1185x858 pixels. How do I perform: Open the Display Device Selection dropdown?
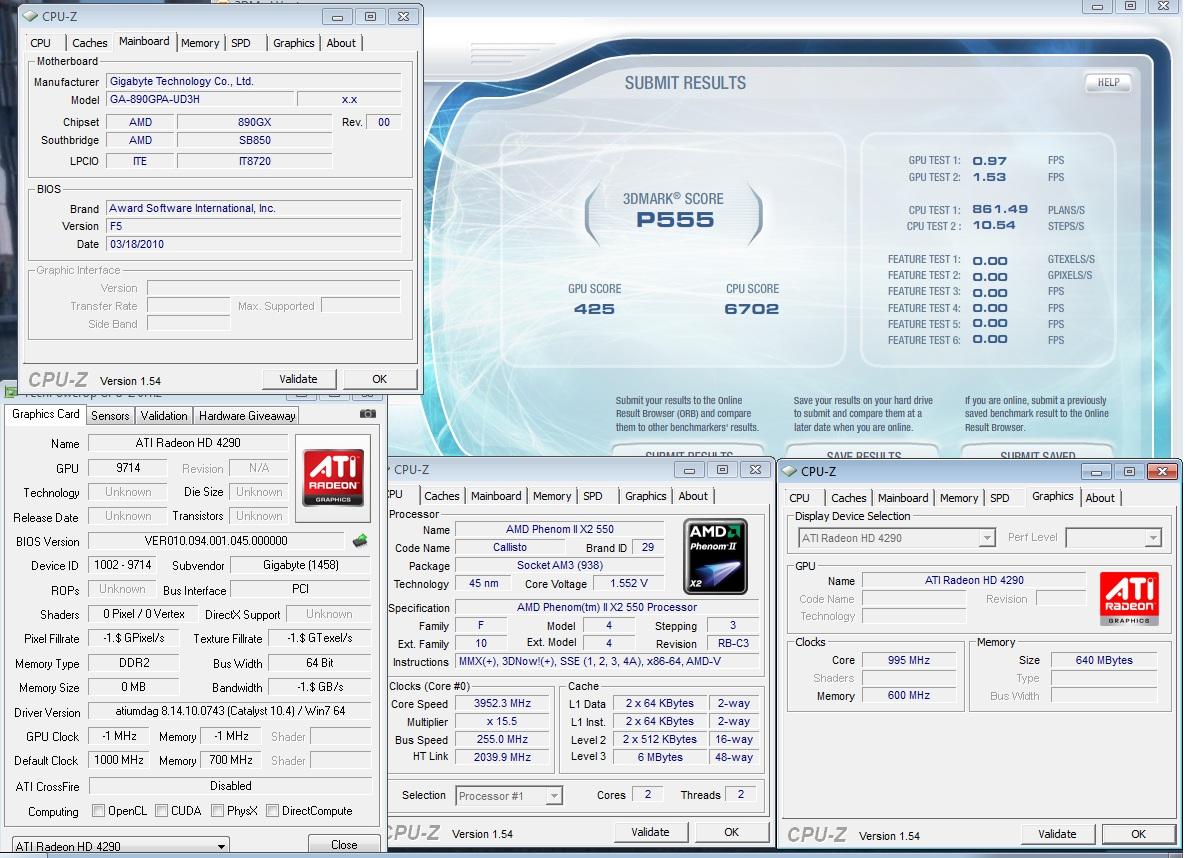click(987, 537)
